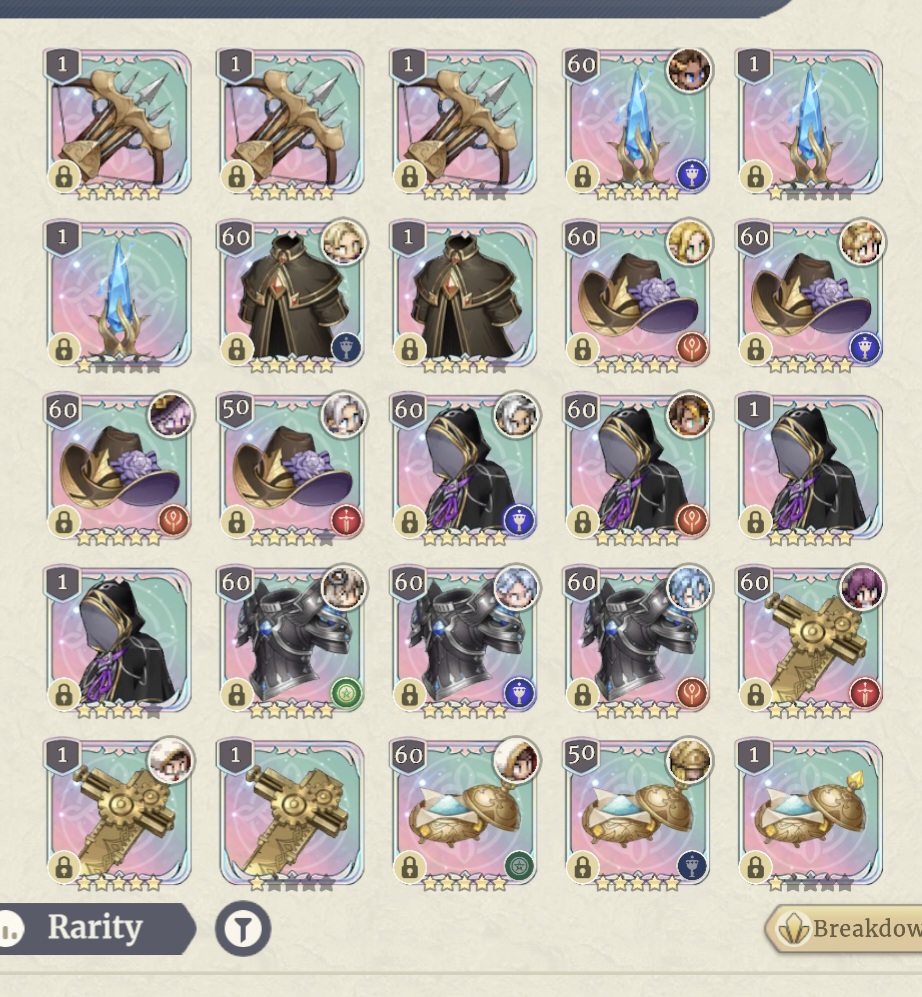Click purple-haired portrait on level 60 gear-cross

[862, 588]
